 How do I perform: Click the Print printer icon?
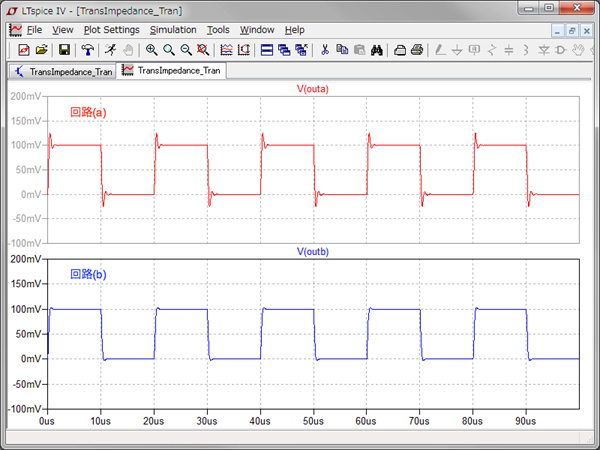[418, 50]
